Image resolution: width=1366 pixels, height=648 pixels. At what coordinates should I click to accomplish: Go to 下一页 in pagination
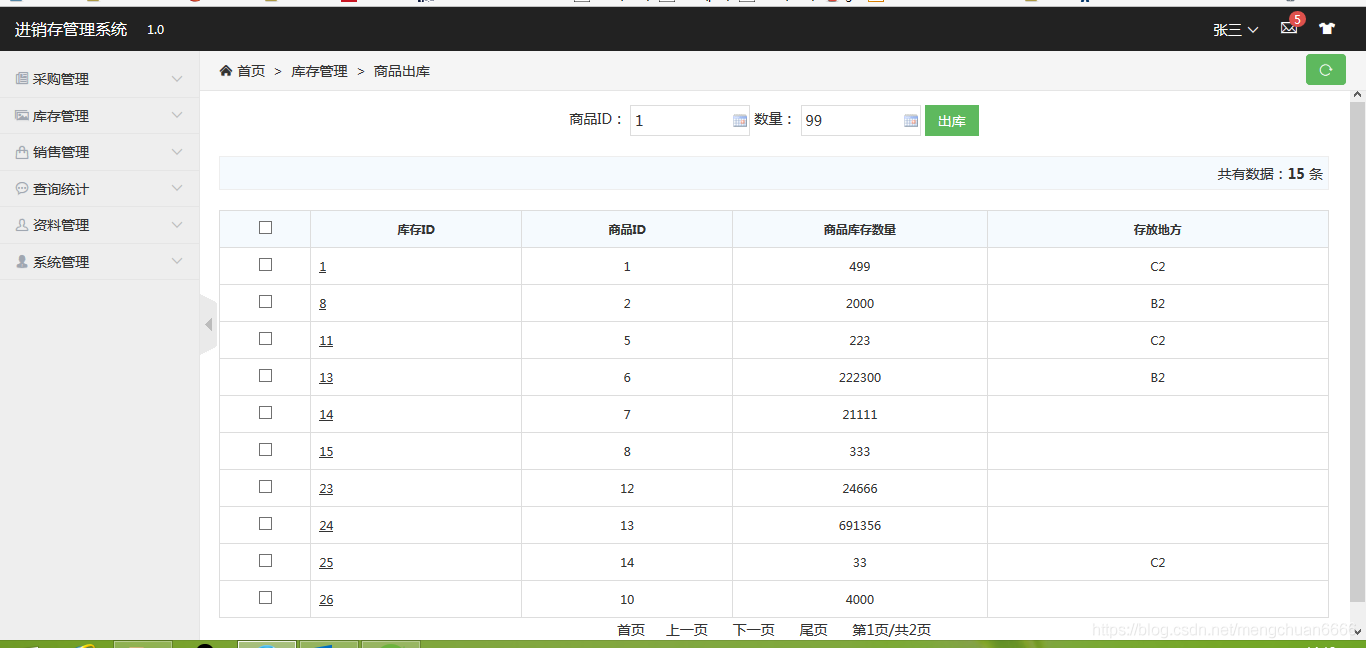pos(754,630)
